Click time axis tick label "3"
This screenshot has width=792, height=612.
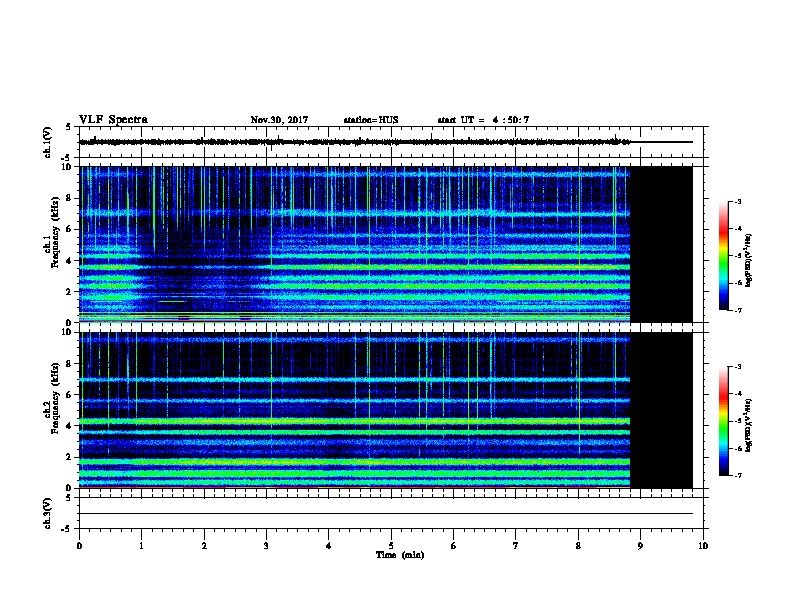(x=266, y=546)
